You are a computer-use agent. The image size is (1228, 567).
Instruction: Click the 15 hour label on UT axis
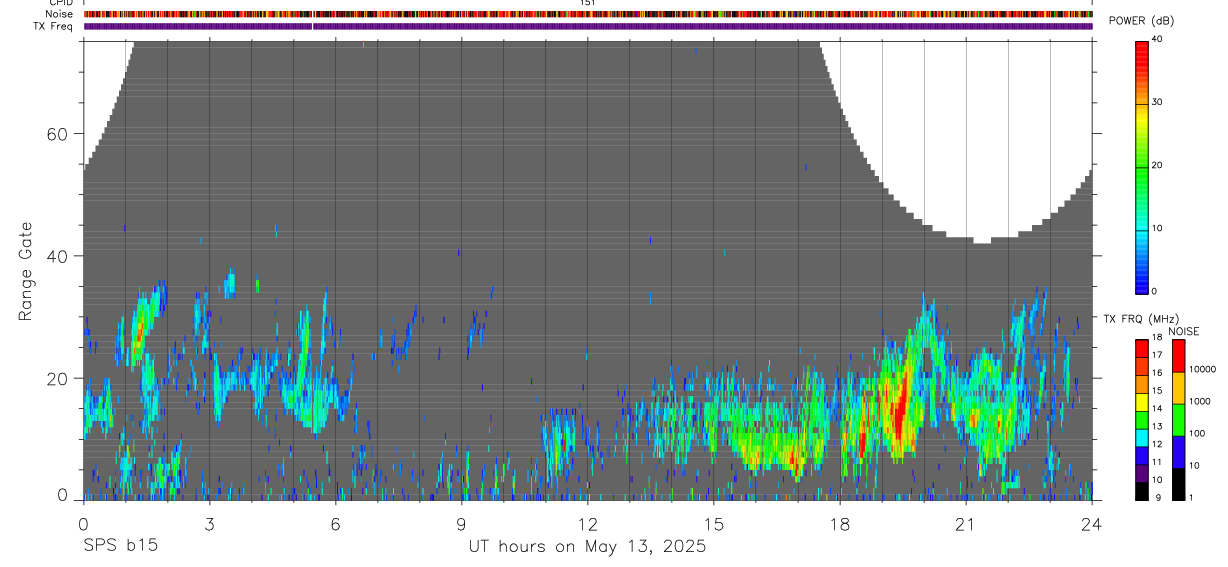[714, 523]
